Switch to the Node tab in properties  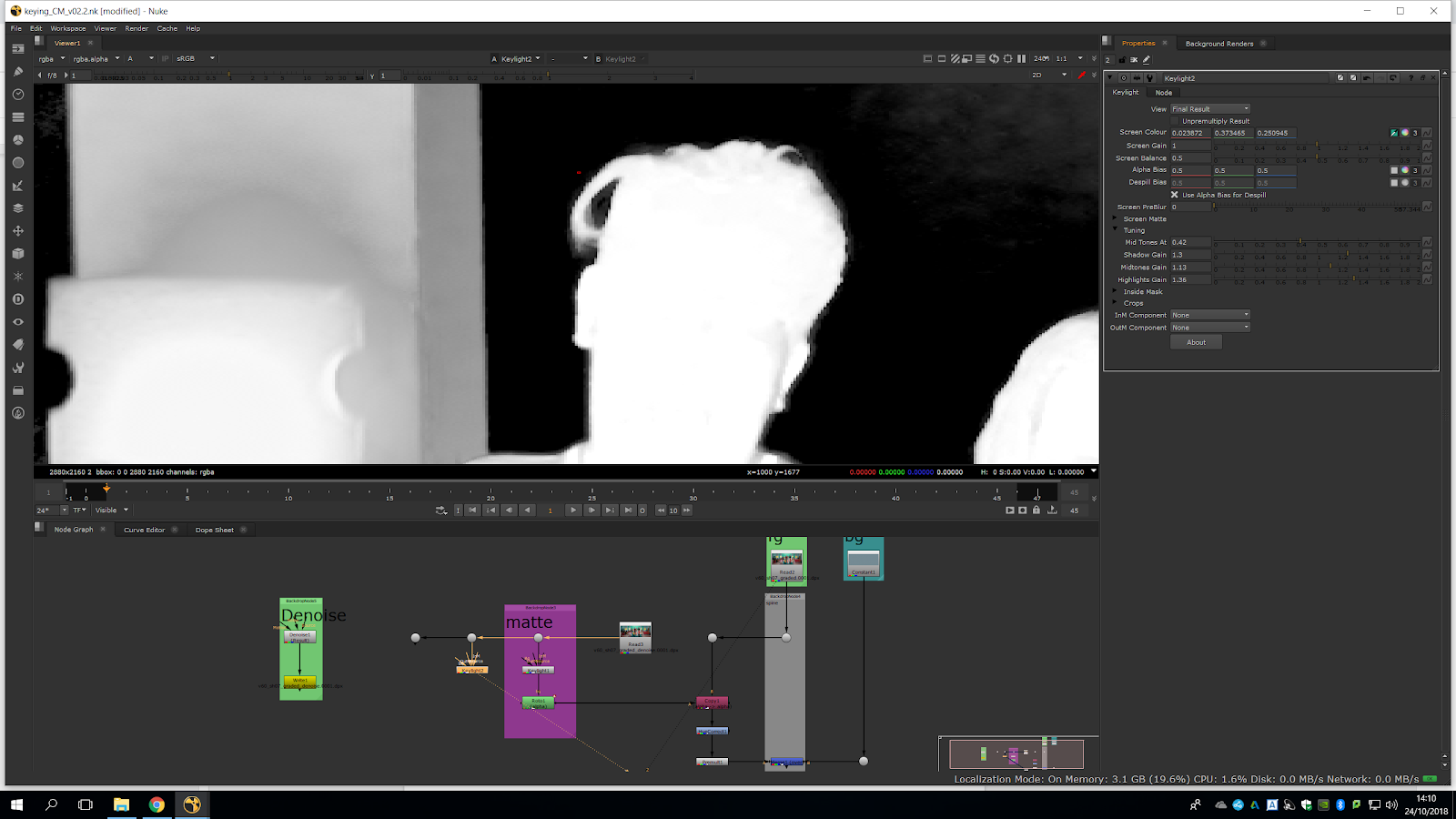[1163, 93]
